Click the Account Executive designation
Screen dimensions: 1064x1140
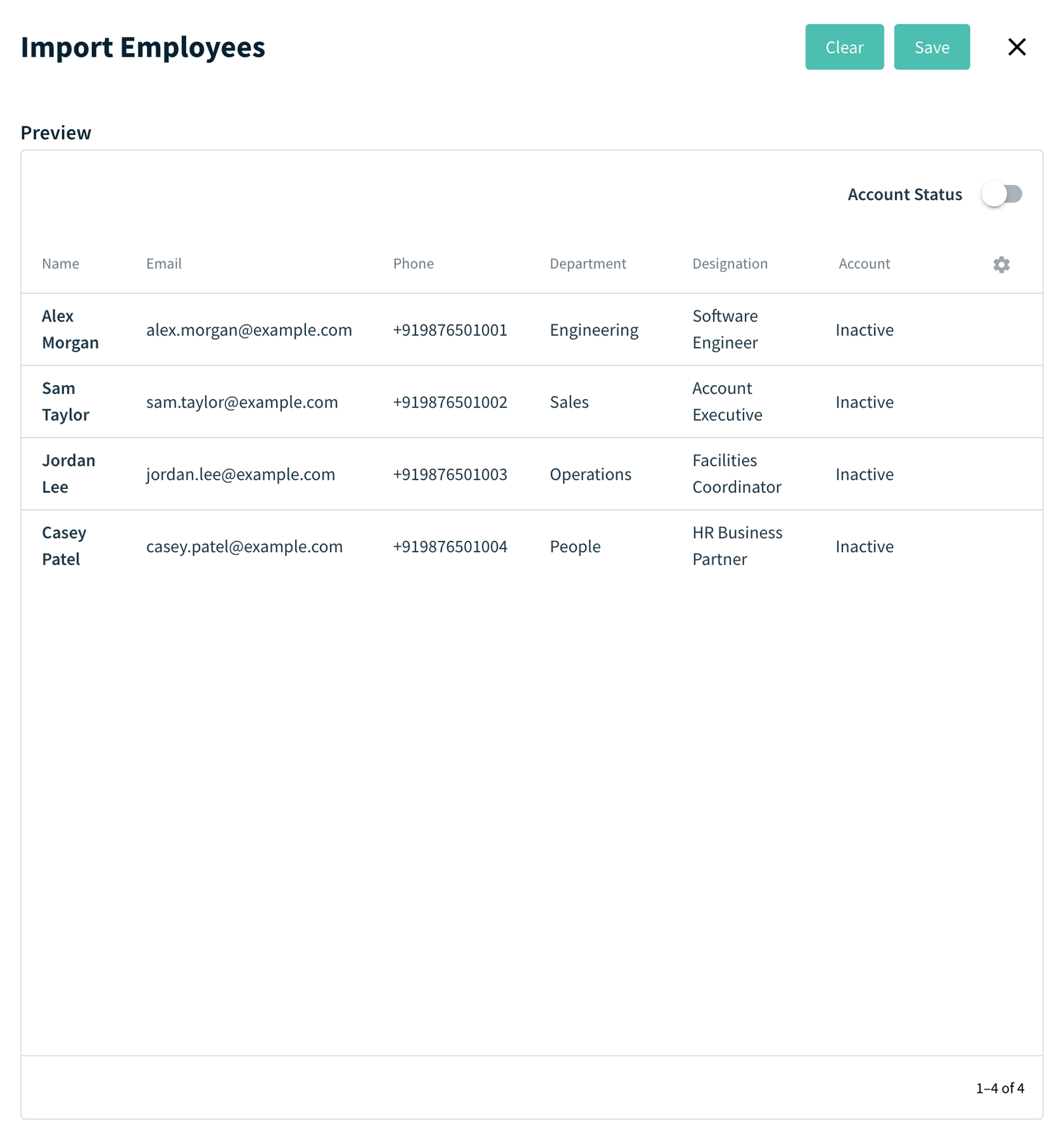click(727, 402)
